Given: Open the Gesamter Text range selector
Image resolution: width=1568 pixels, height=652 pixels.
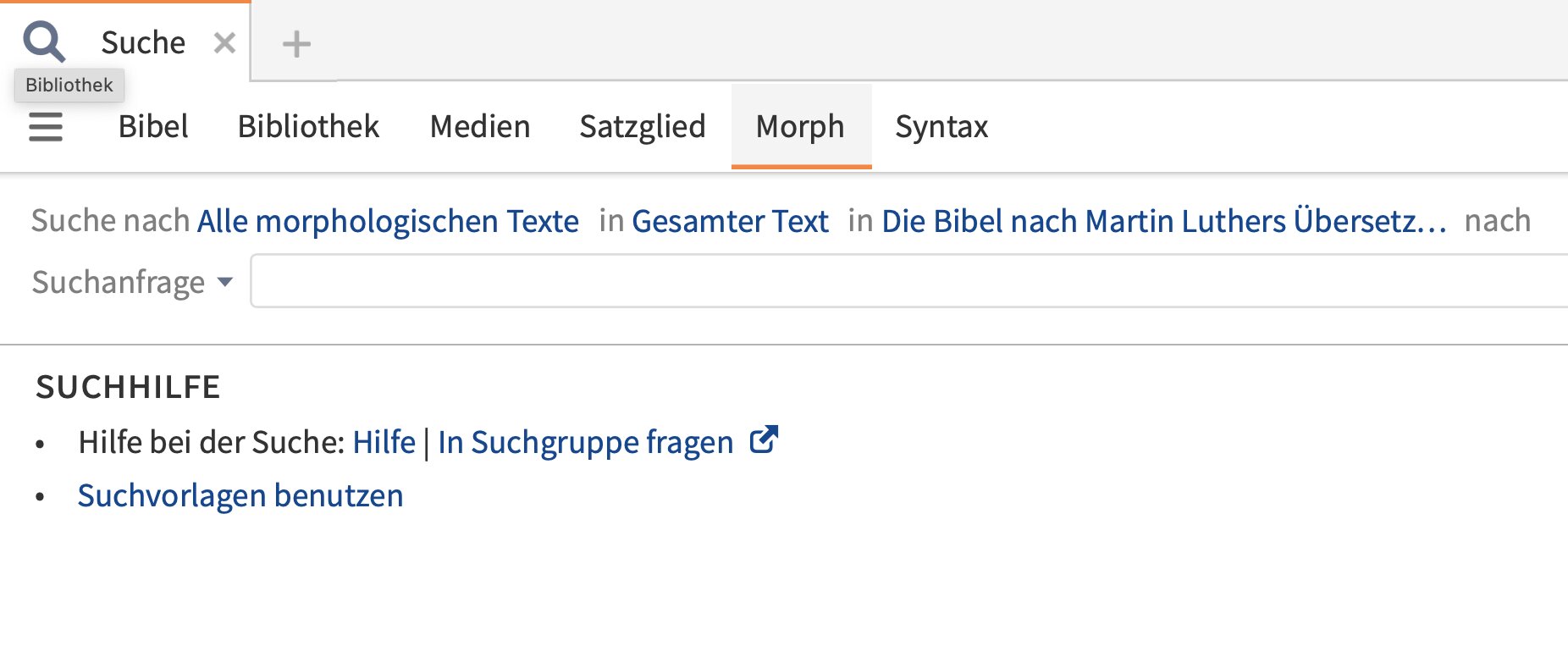Looking at the screenshot, I should coord(730,221).
